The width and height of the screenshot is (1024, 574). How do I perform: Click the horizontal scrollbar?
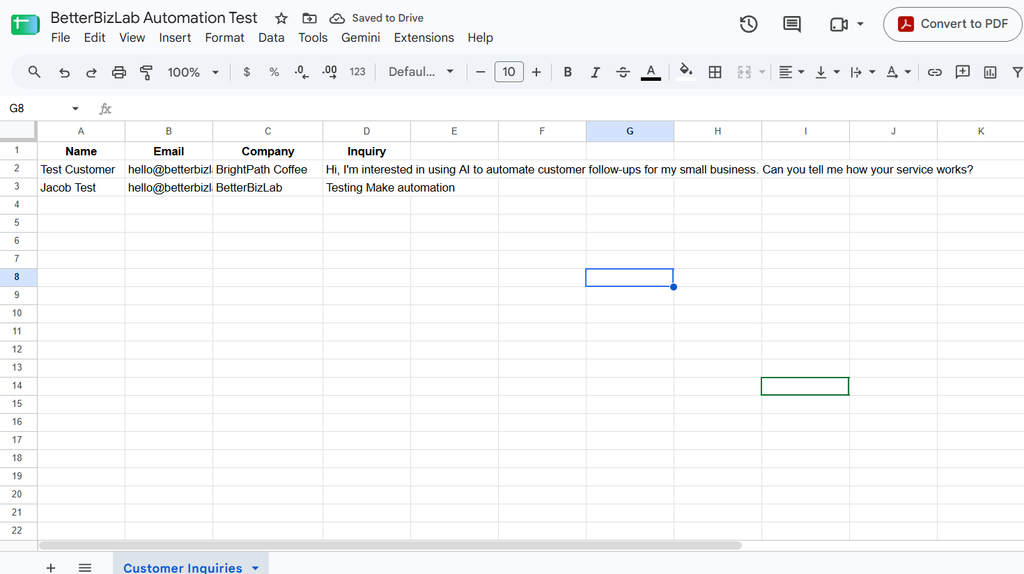coord(390,545)
